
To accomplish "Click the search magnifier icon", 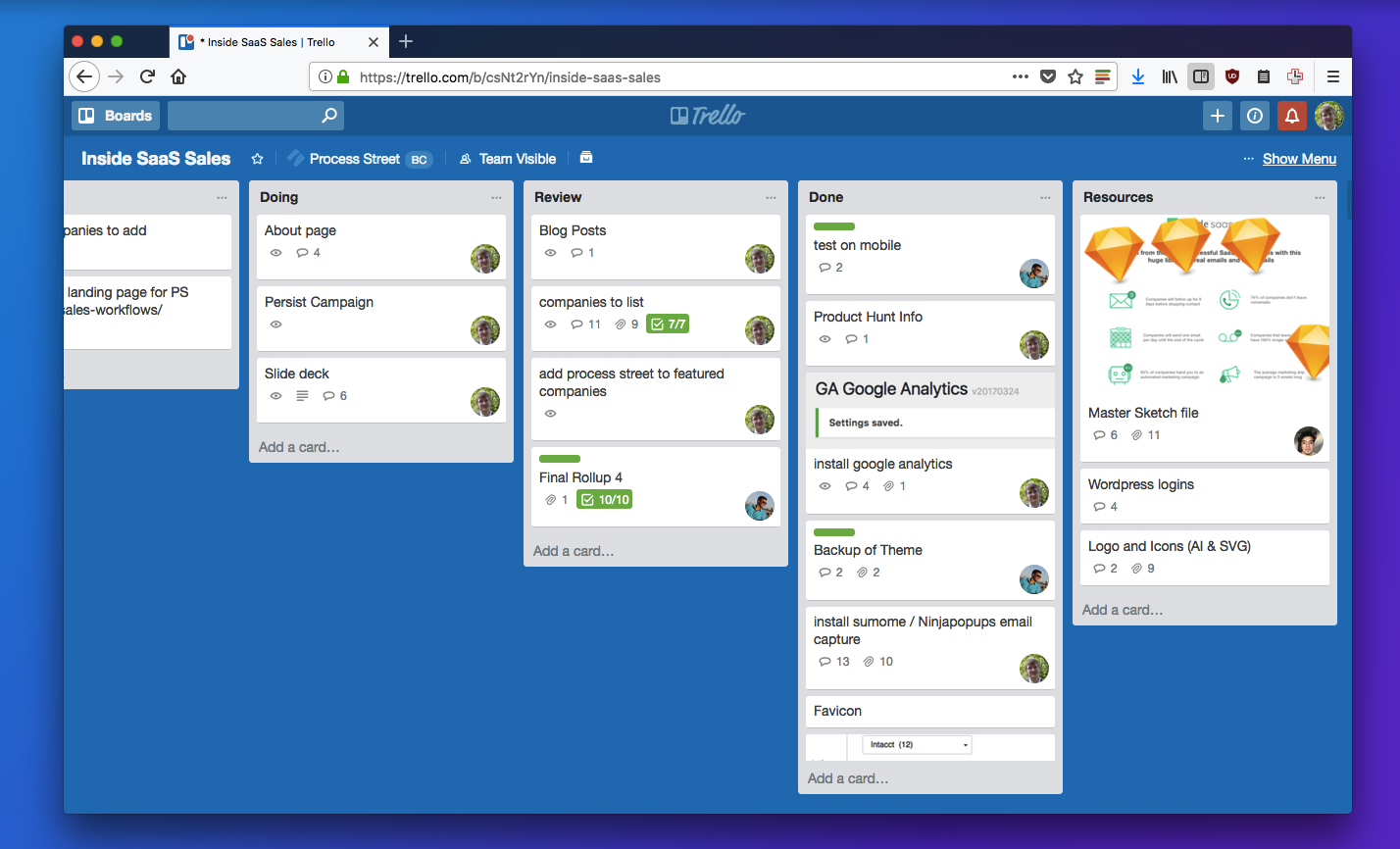I will click(329, 116).
